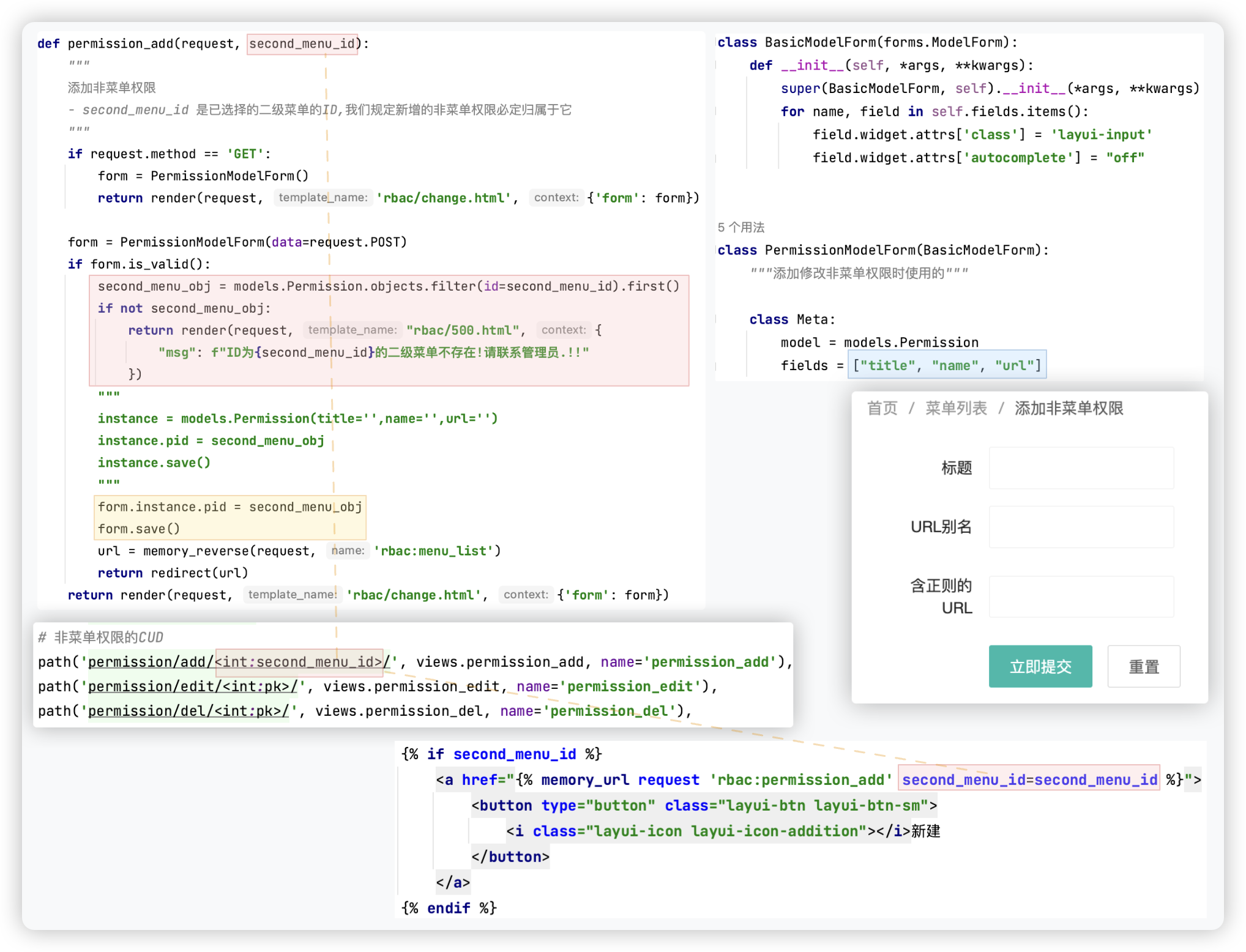This screenshot has height=952, width=1246.
Task: Click the 添加非菜单权限 breadcrumb item
Action: [x=1069, y=408]
